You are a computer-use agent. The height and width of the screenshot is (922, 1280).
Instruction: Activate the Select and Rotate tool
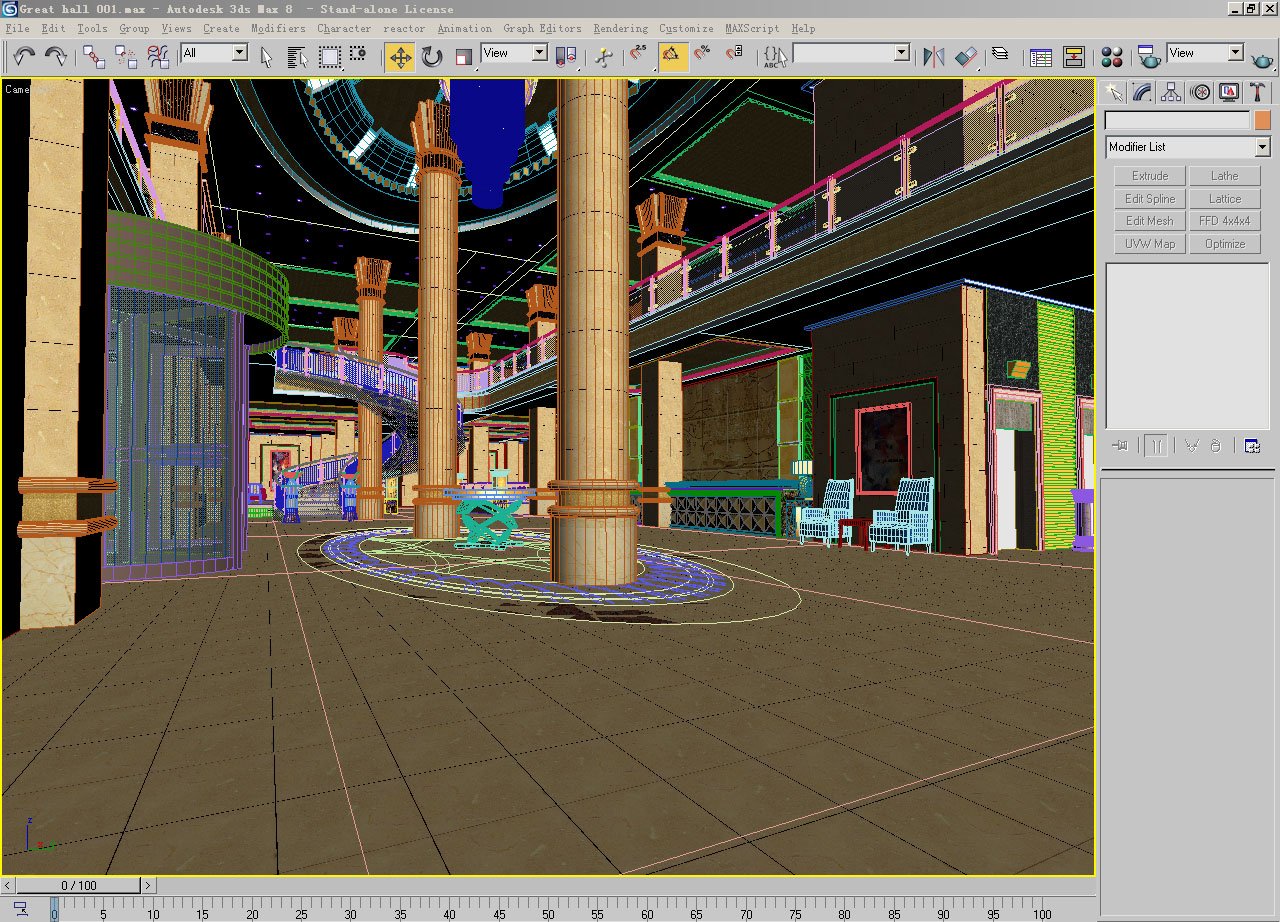(431, 55)
